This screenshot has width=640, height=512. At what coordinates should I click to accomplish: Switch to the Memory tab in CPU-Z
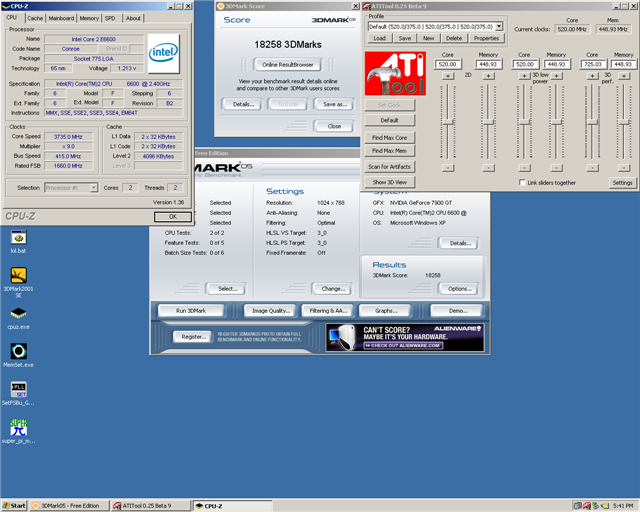pyautogui.click(x=89, y=18)
